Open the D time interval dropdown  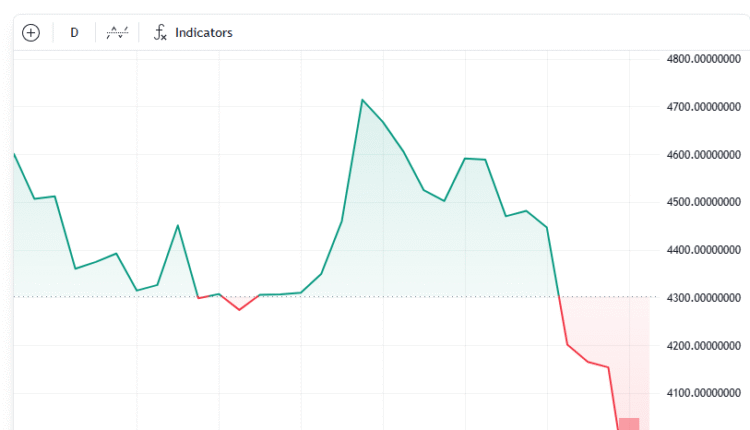click(x=74, y=33)
